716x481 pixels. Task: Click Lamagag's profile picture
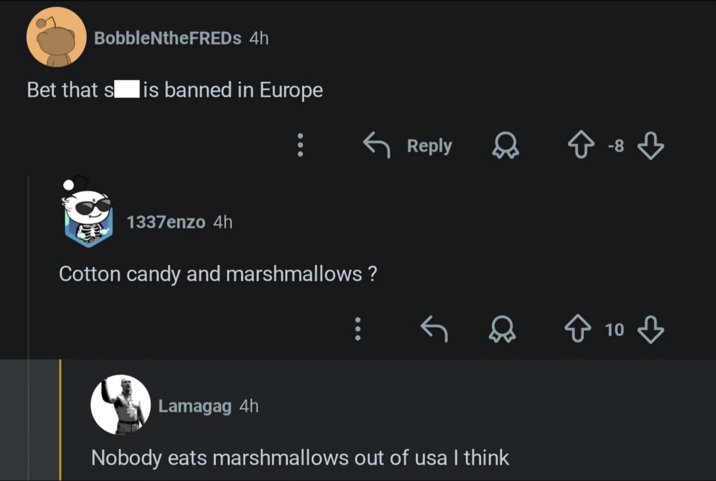point(120,405)
